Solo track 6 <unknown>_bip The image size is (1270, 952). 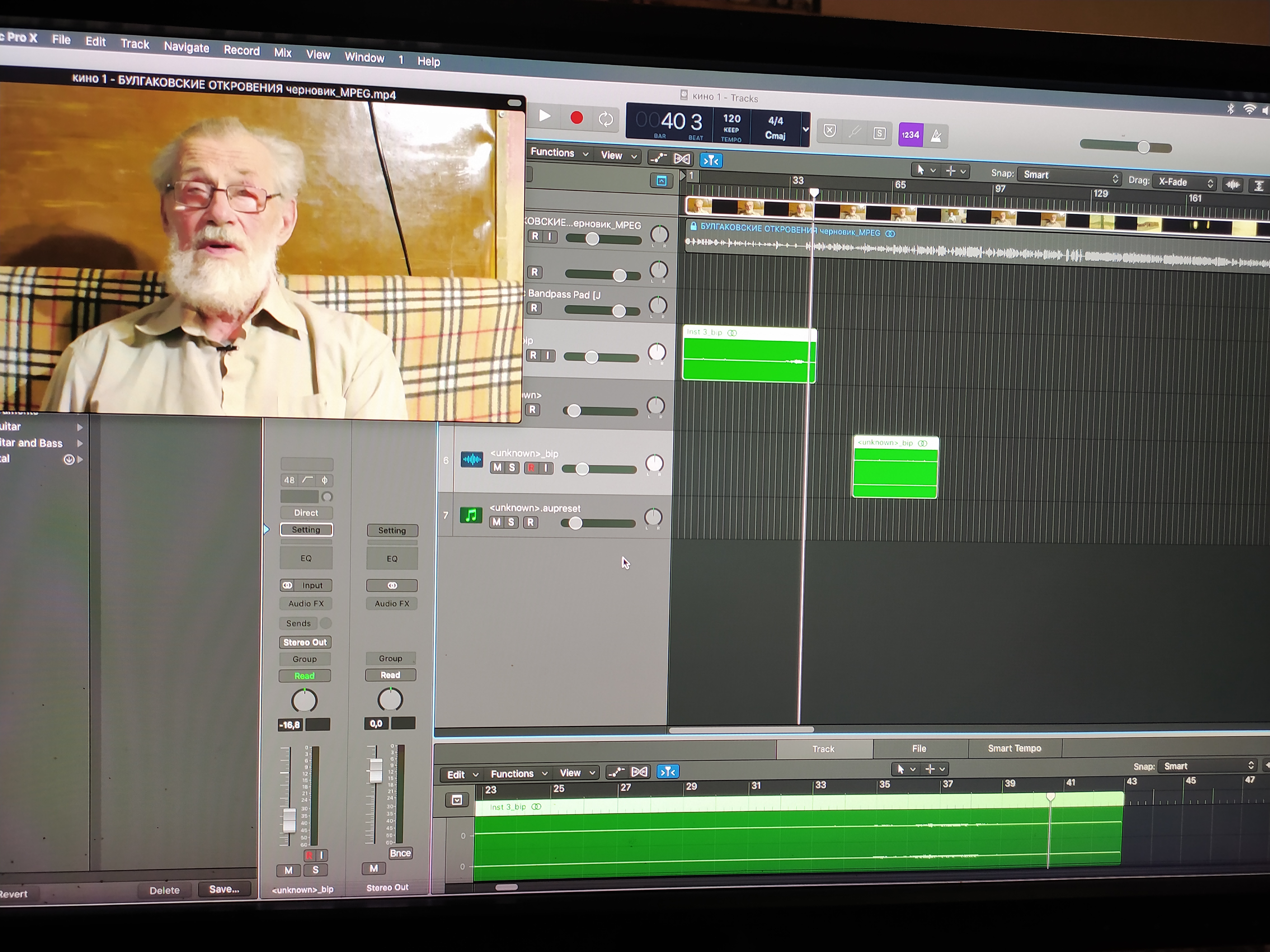(511, 468)
